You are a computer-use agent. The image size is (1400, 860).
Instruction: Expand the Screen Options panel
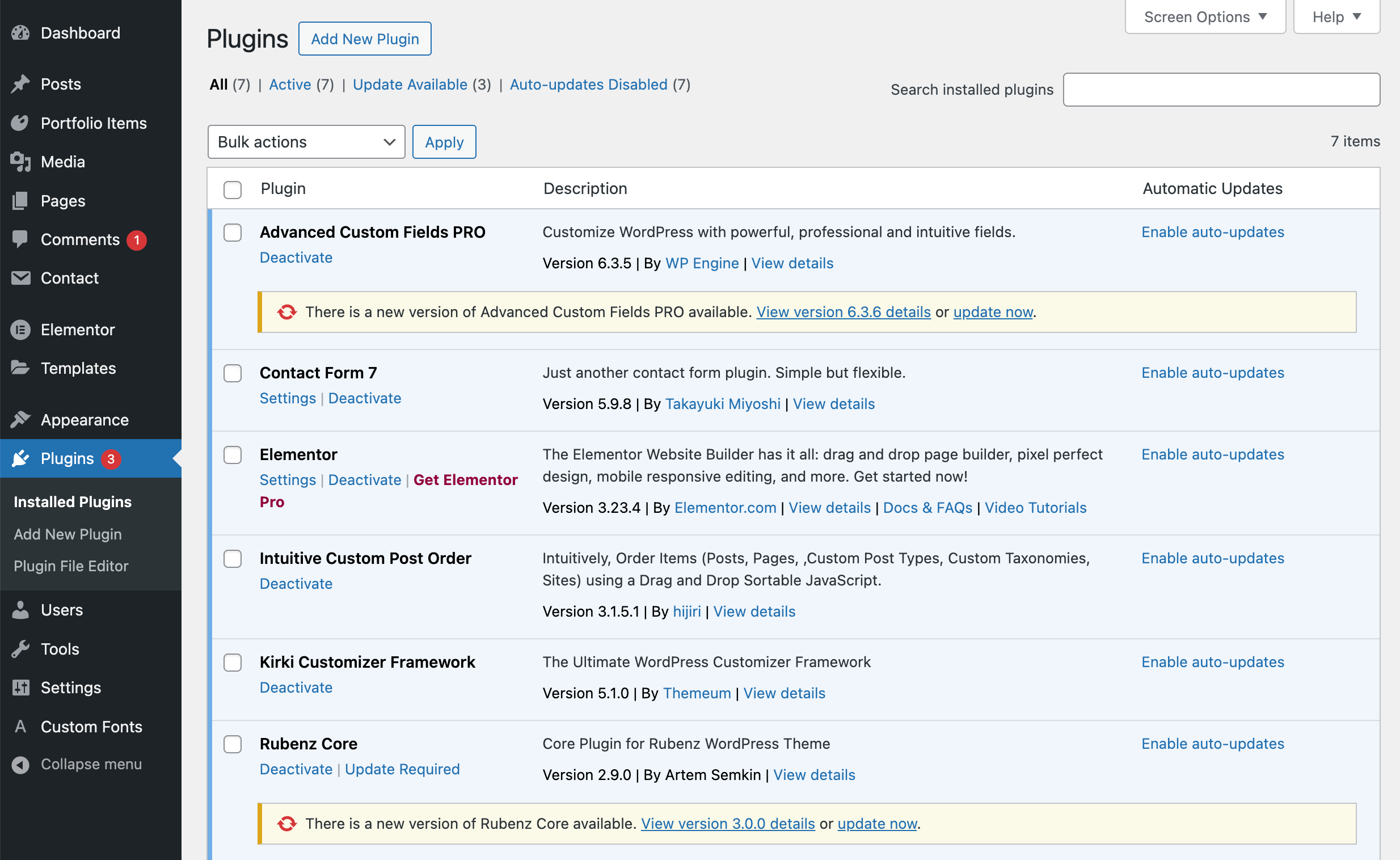click(1205, 17)
